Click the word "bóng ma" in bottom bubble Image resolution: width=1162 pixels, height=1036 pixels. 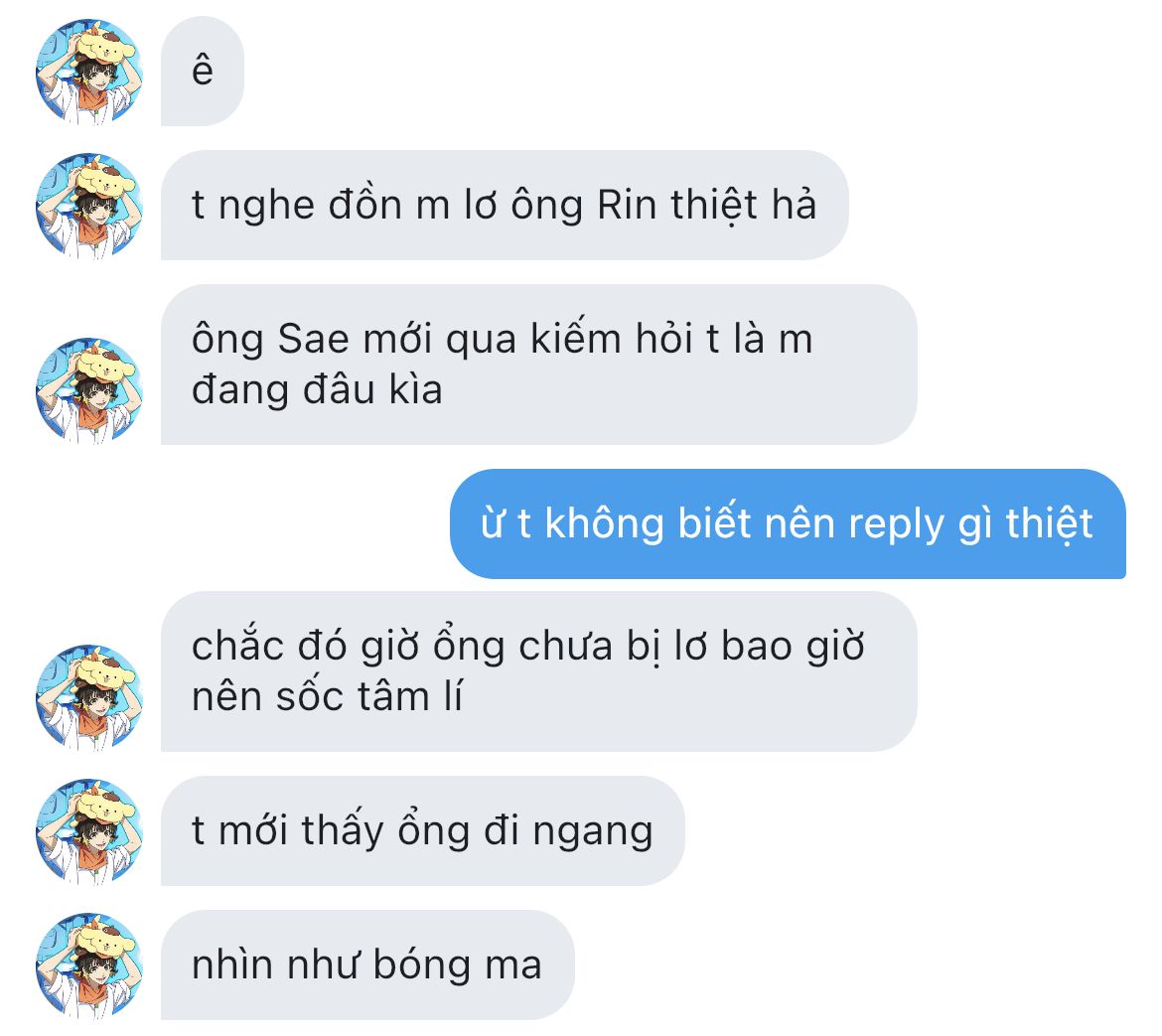pos(457,965)
